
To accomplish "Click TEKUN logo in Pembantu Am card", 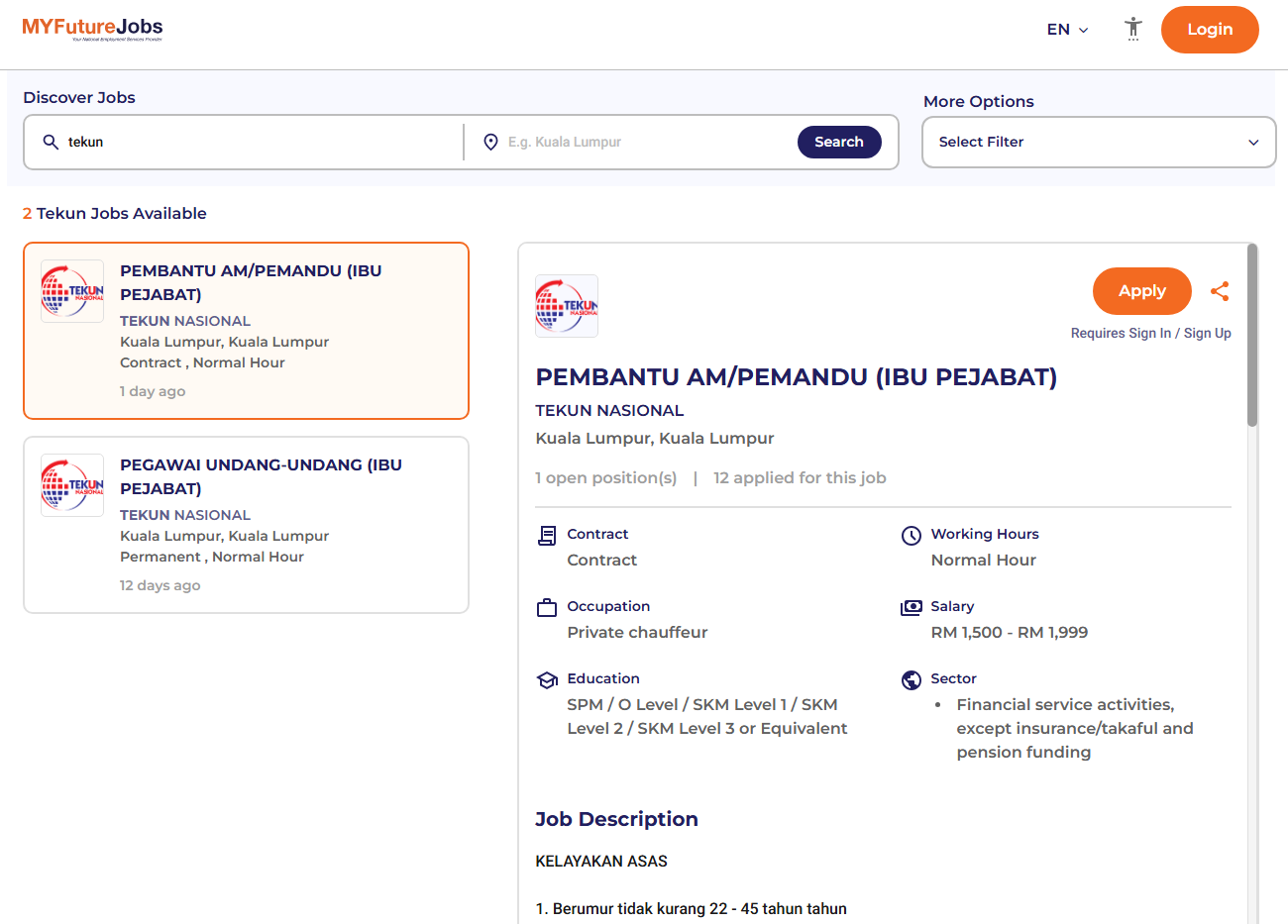I will coord(72,291).
